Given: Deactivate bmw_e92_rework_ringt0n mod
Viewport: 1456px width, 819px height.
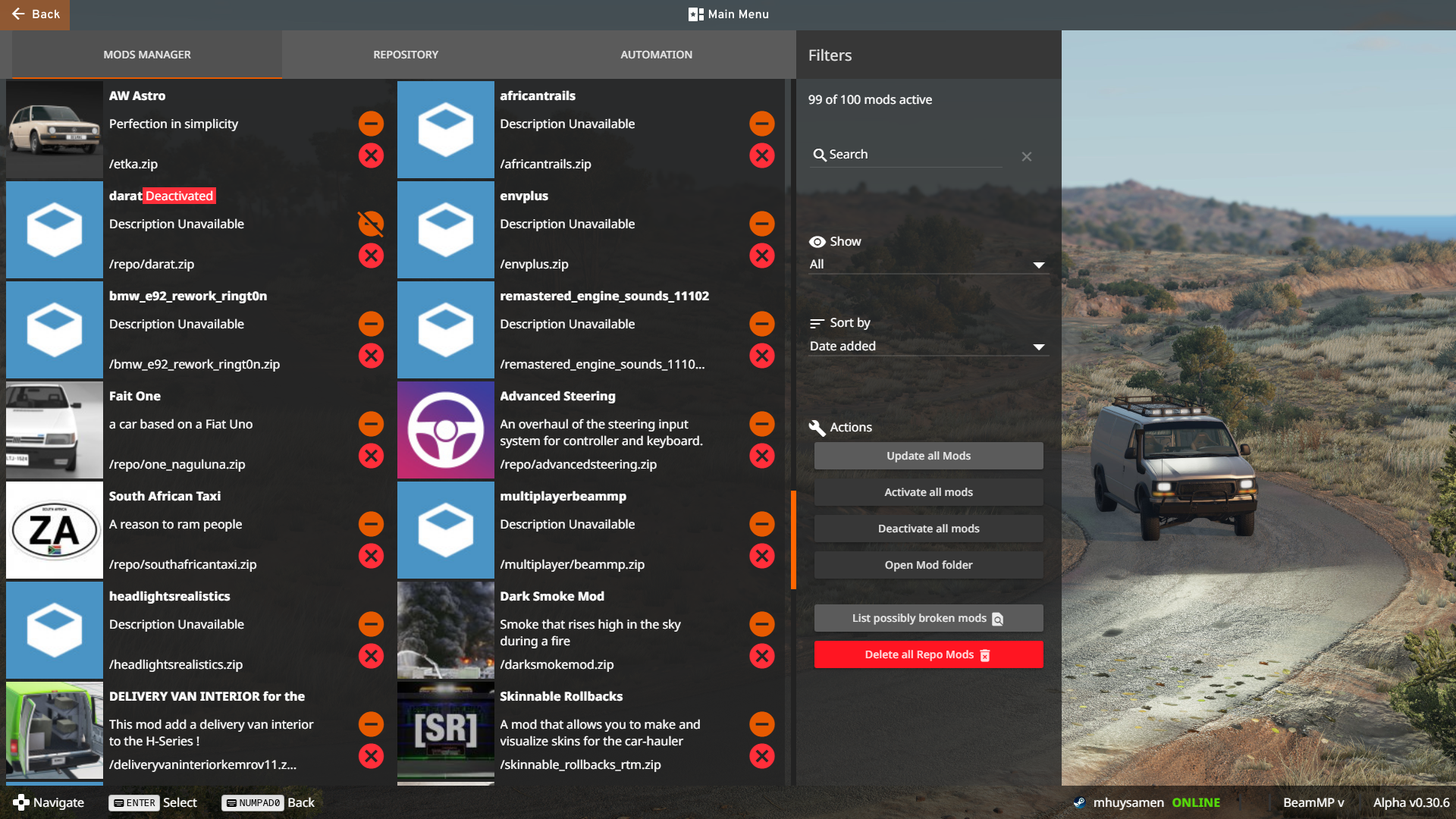Looking at the screenshot, I should click(371, 324).
